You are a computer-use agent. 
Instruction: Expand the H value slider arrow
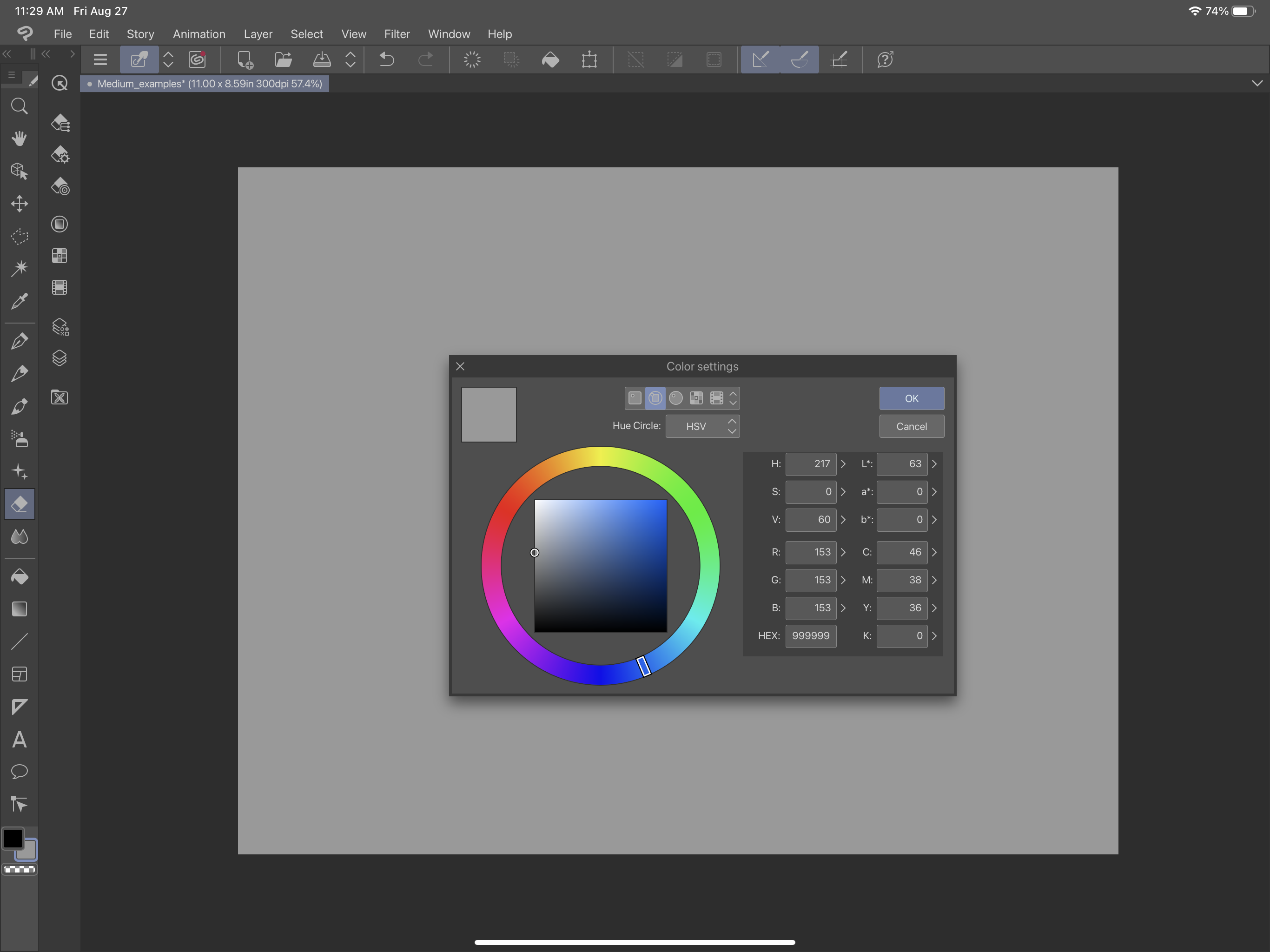point(843,464)
